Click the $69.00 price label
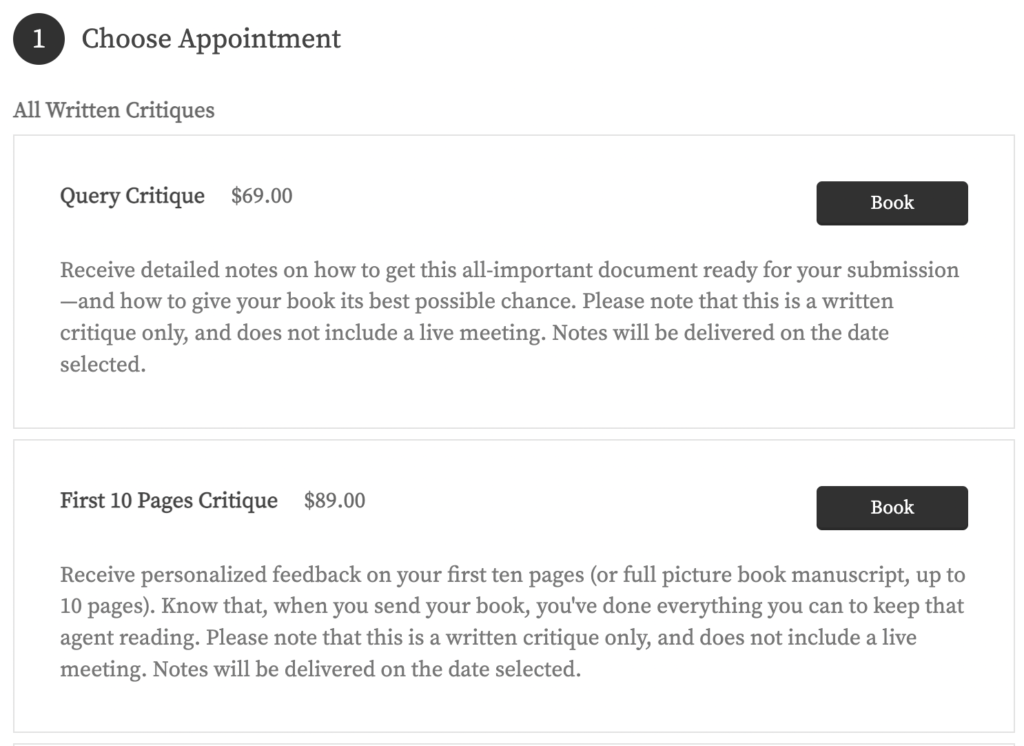Image resolution: width=1024 pixels, height=746 pixels. point(260,196)
